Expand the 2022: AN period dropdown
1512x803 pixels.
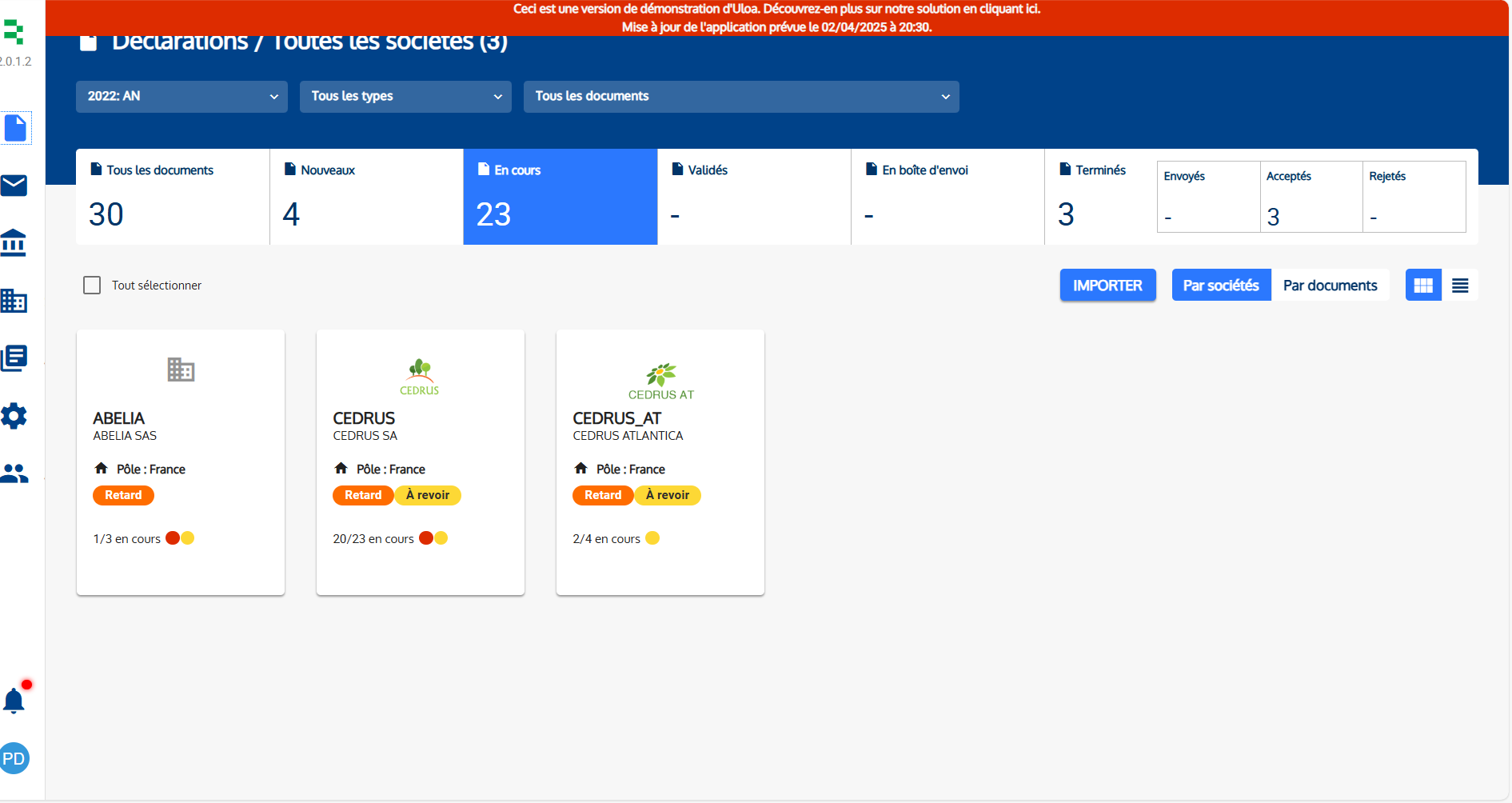pyautogui.click(x=182, y=97)
